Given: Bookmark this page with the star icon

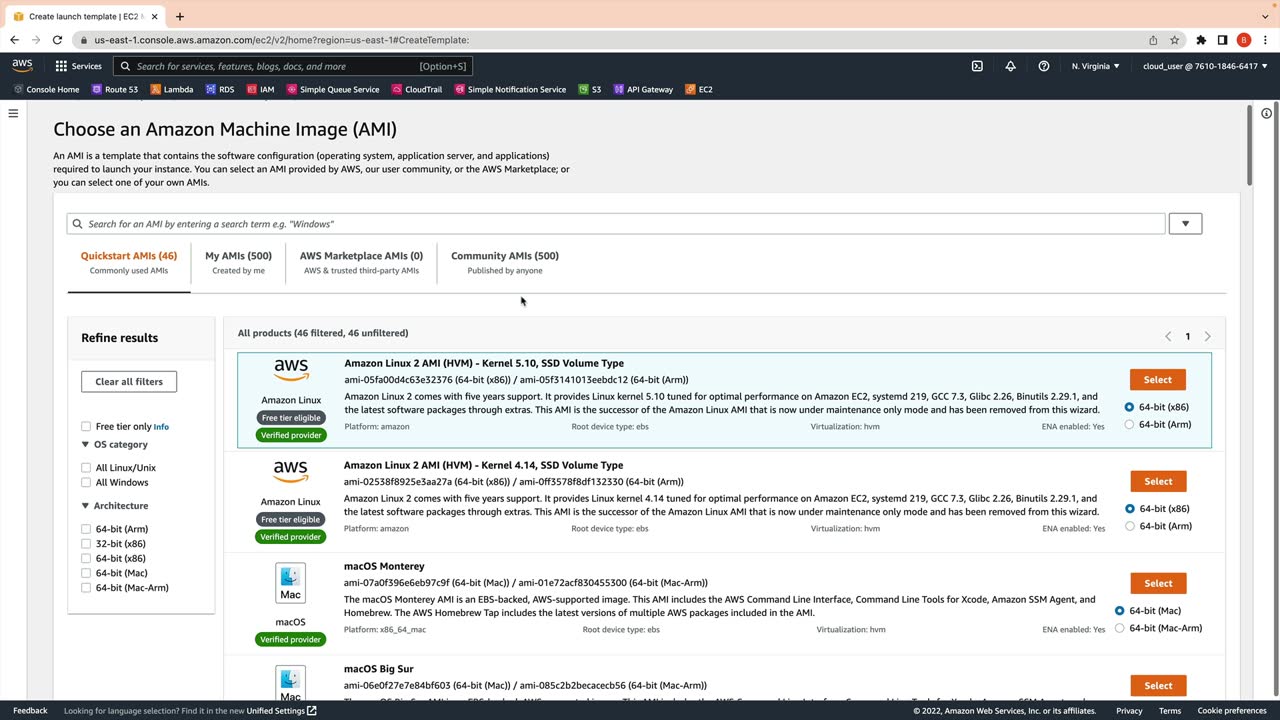Looking at the screenshot, I should 1175,40.
